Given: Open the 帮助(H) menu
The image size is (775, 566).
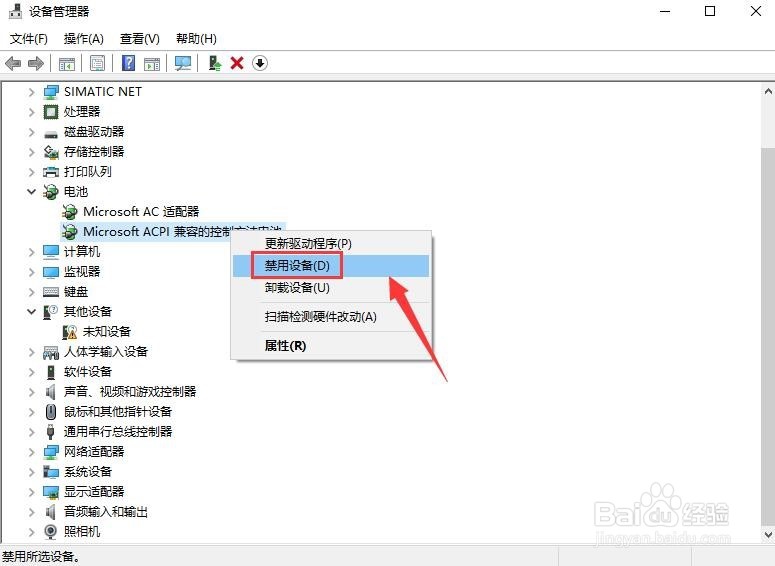Looking at the screenshot, I should coord(196,39).
